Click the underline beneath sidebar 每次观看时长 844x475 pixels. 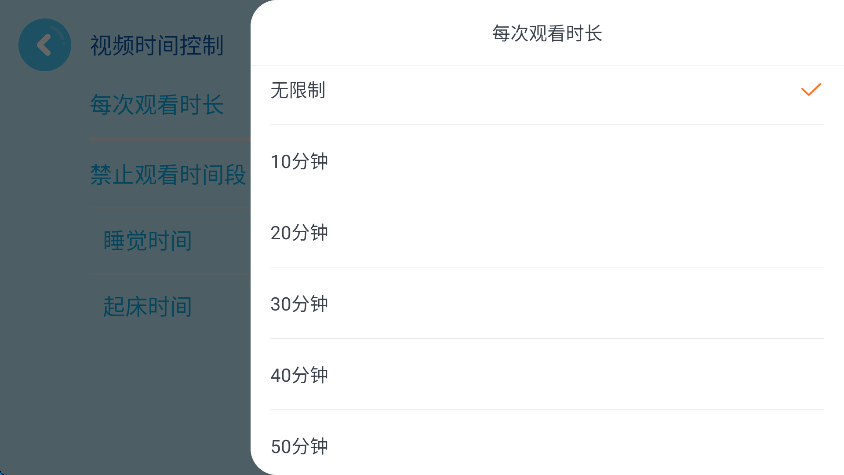pos(167,138)
